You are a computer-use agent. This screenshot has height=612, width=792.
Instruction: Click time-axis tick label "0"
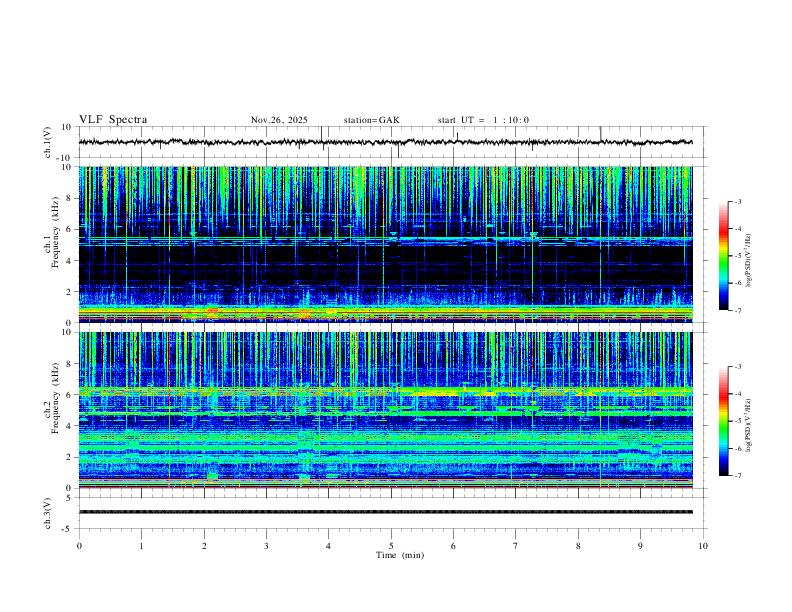point(79,546)
